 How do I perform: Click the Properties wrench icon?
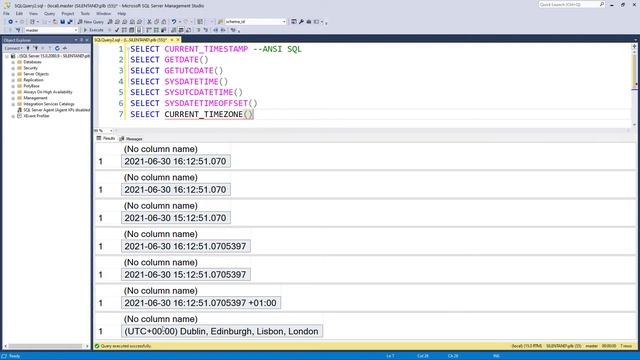point(301,22)
